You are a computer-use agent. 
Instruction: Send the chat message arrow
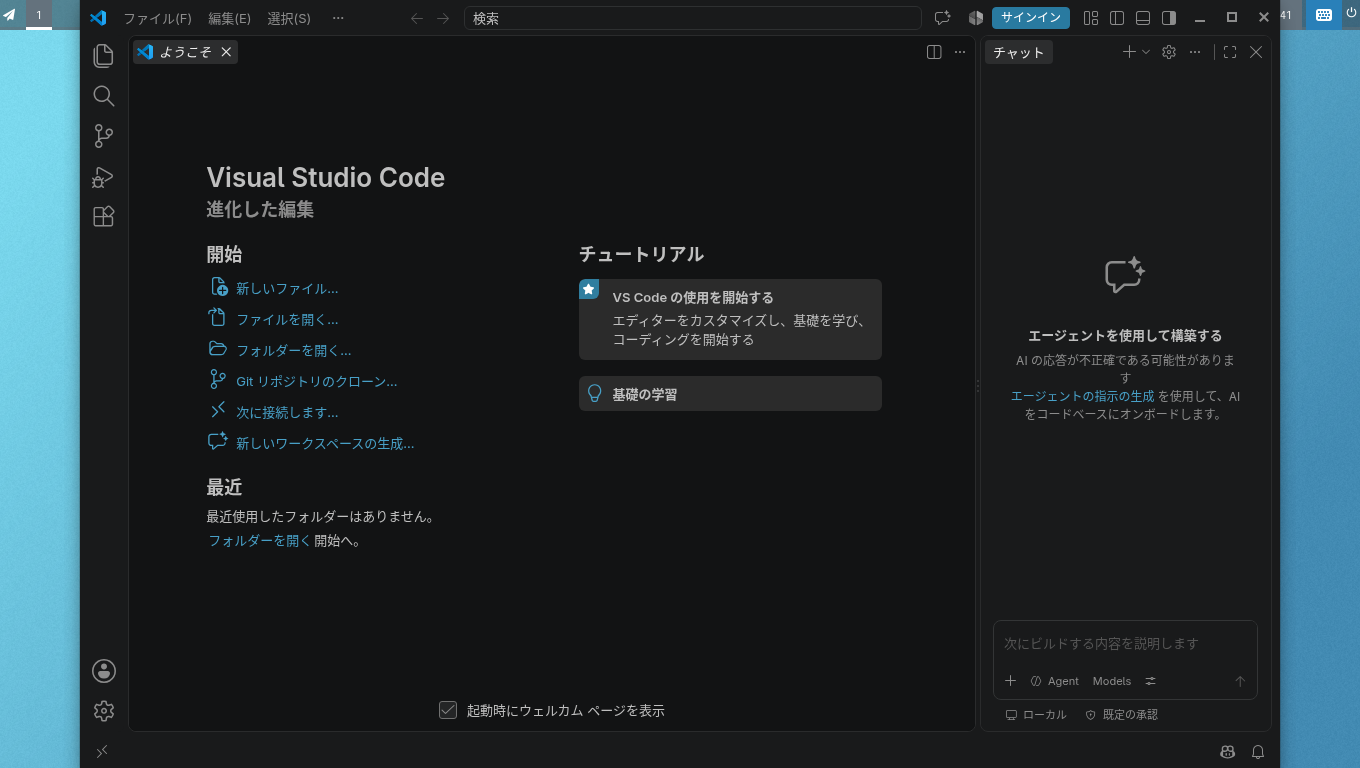1240,681
